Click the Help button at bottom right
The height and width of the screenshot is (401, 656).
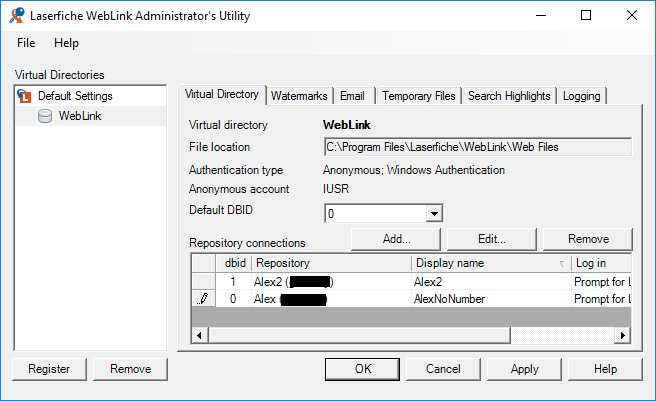pos(605,369)
